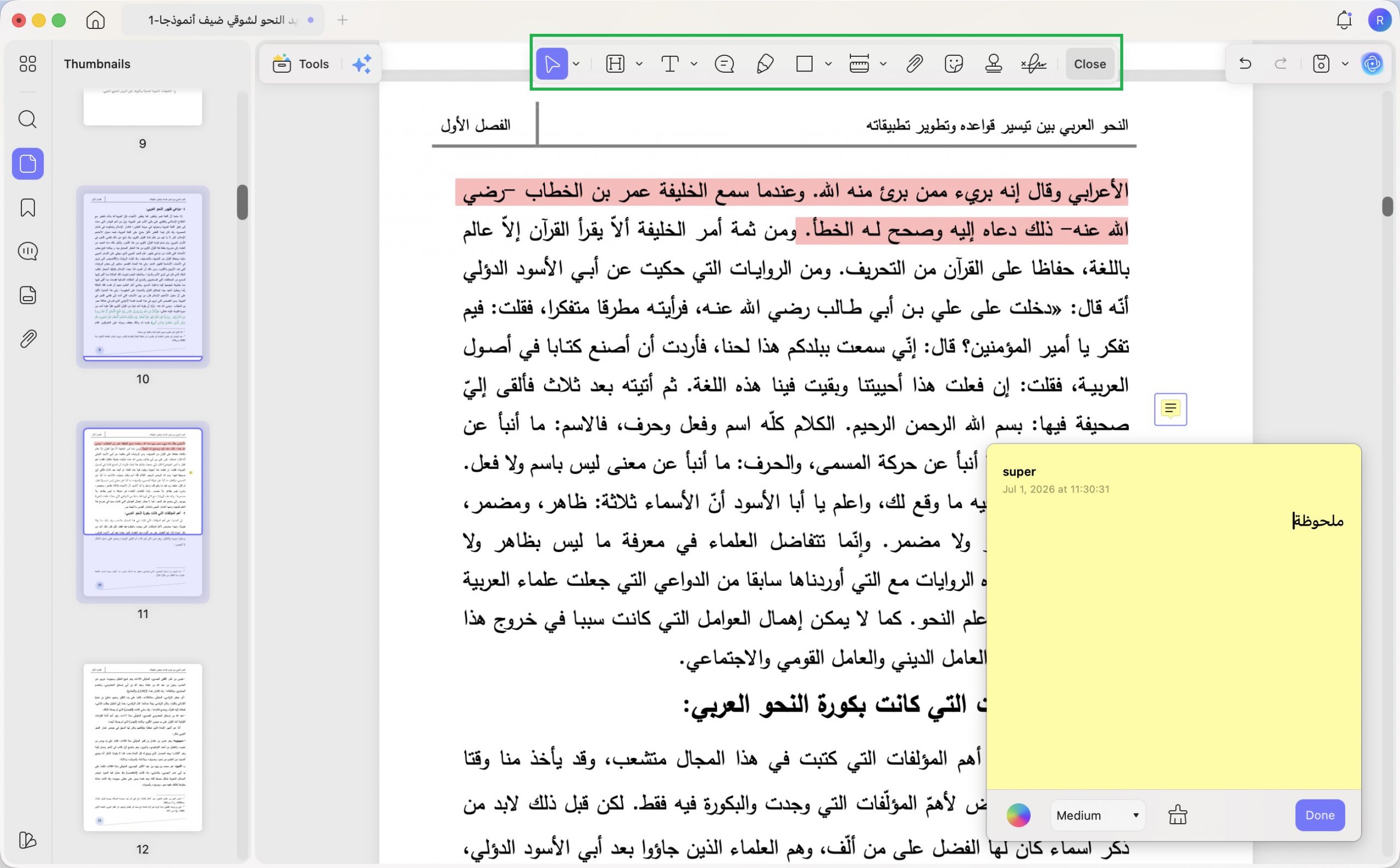Viewport: 1400px width, 868px height.
Task: Open the note color picker wheel
Action: point(1018,814)
